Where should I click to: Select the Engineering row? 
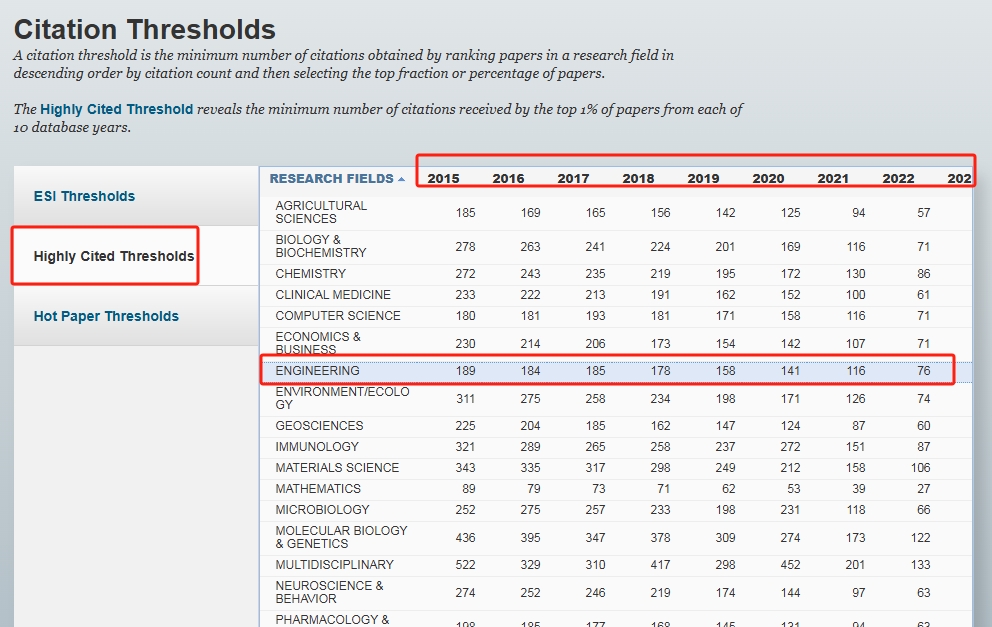coord(317,371)
